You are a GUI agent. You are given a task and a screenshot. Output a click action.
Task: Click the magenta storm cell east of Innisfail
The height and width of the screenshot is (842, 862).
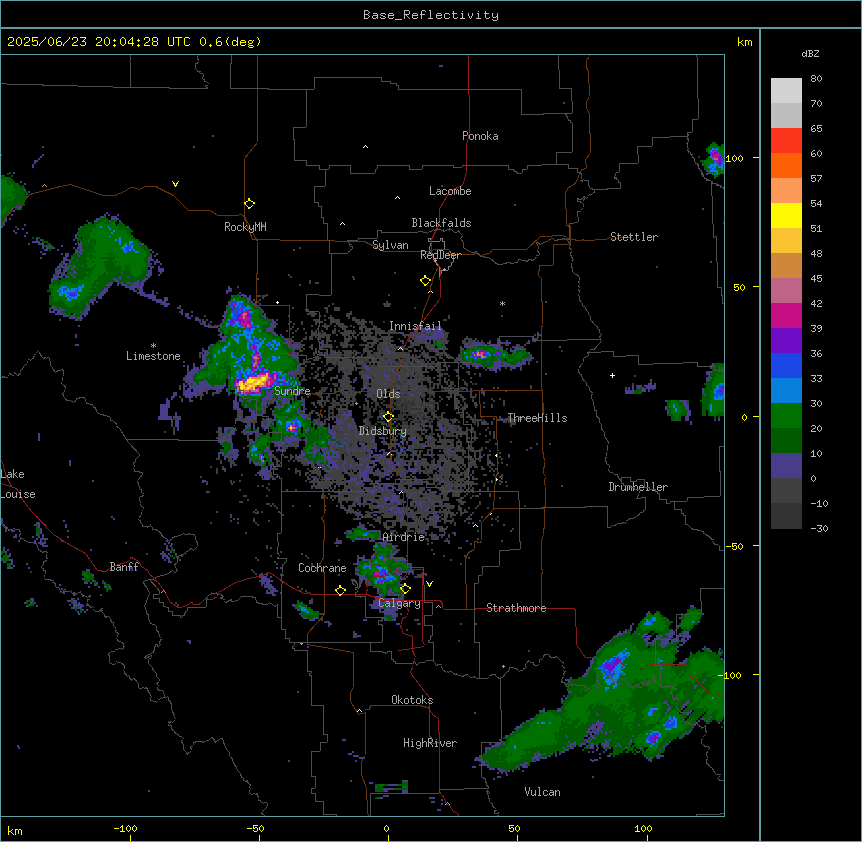[x=480, y=354]
